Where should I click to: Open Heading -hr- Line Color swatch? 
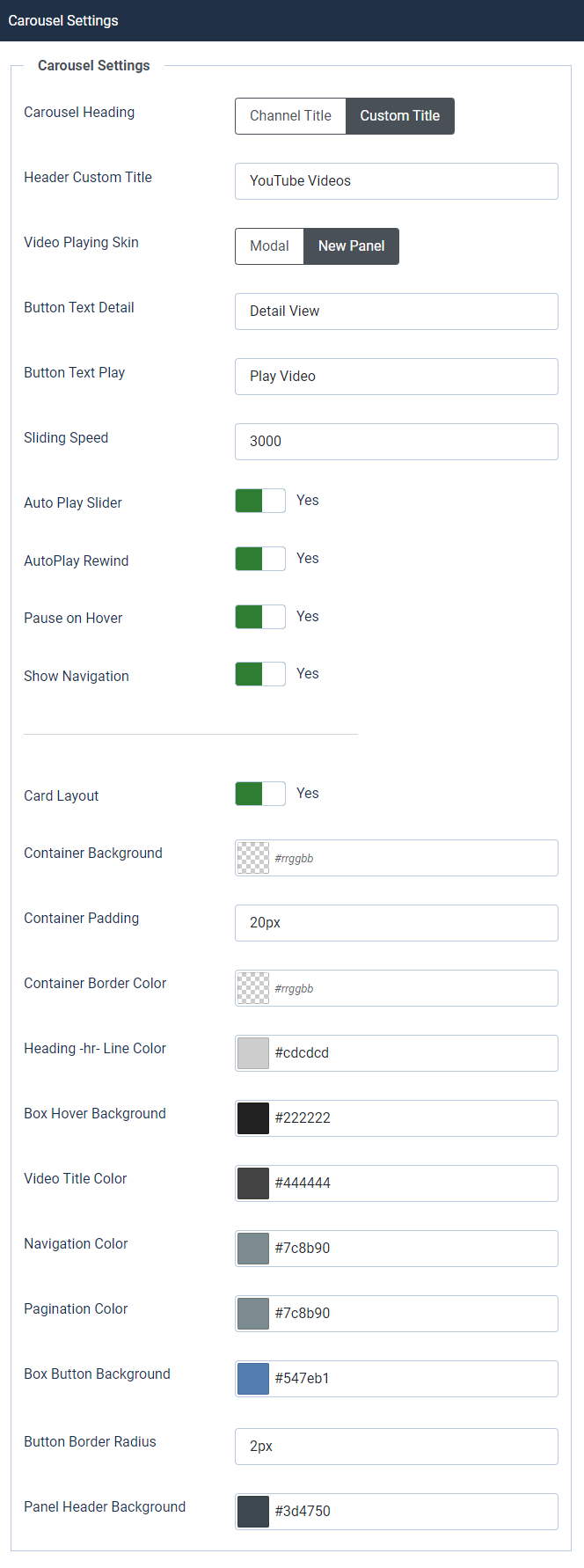pyautogui.click(x=253, y=1053)
